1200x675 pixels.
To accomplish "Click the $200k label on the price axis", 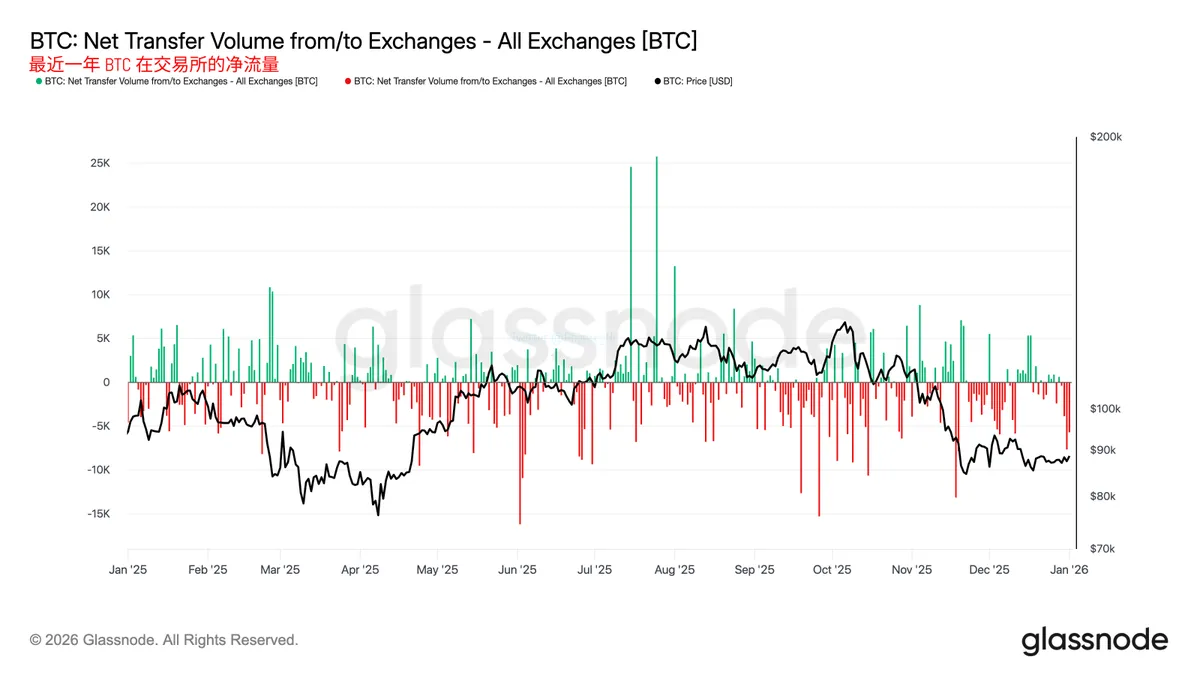I will 1105,137.
